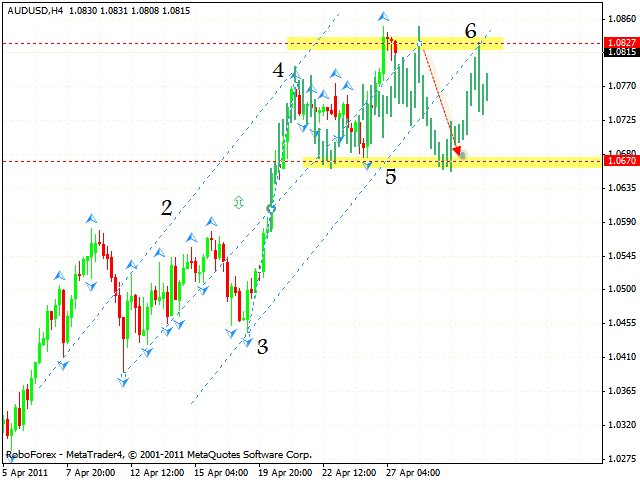Click the red arrowhead at the lower yellow zone

458,152
